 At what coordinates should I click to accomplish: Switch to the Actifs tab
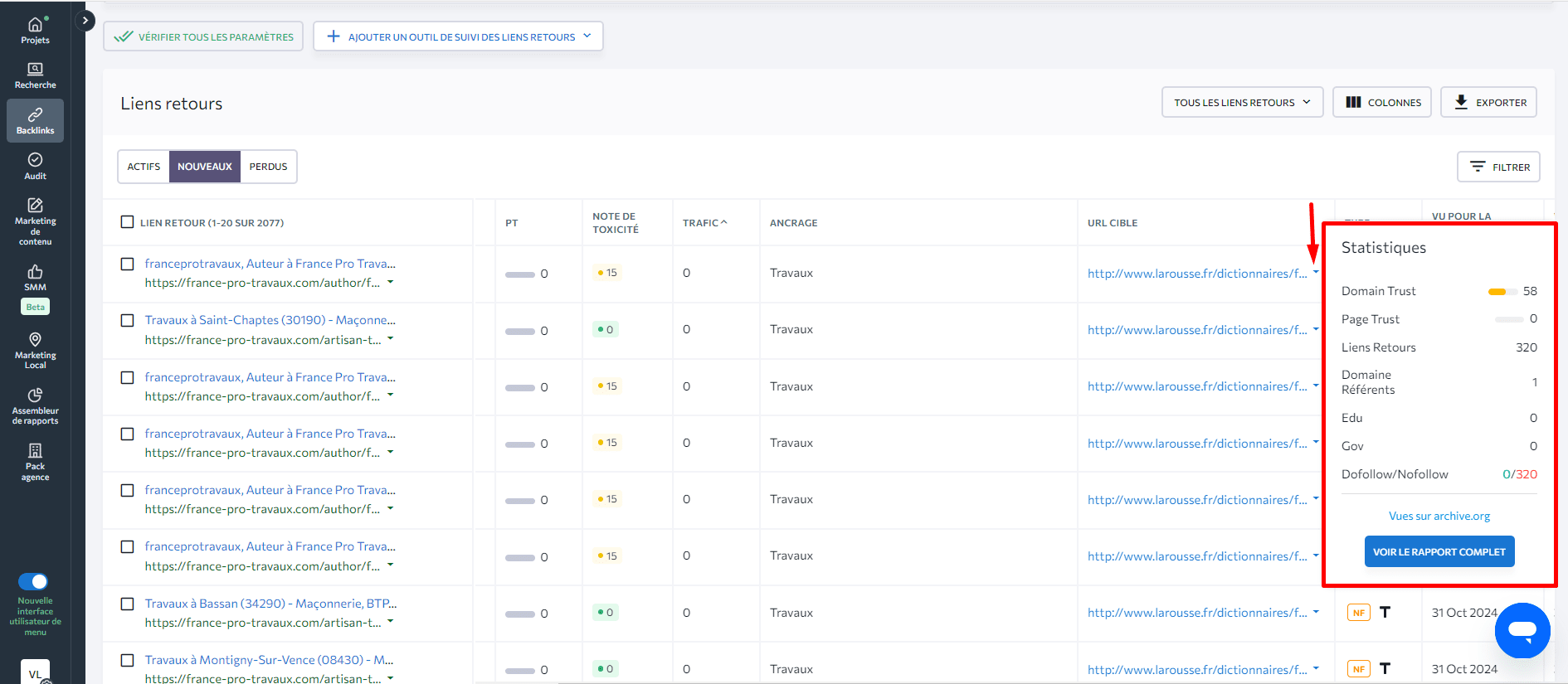click(x=144, y=167)
